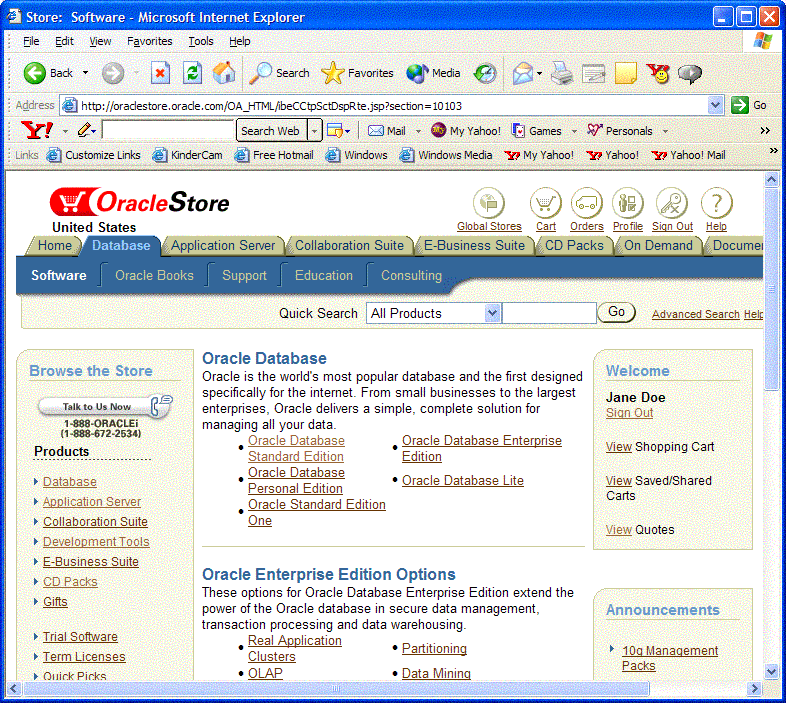Expand the Games dropdown arrow
The width and height of the screenshot is (786, 703).
(574, 131)
